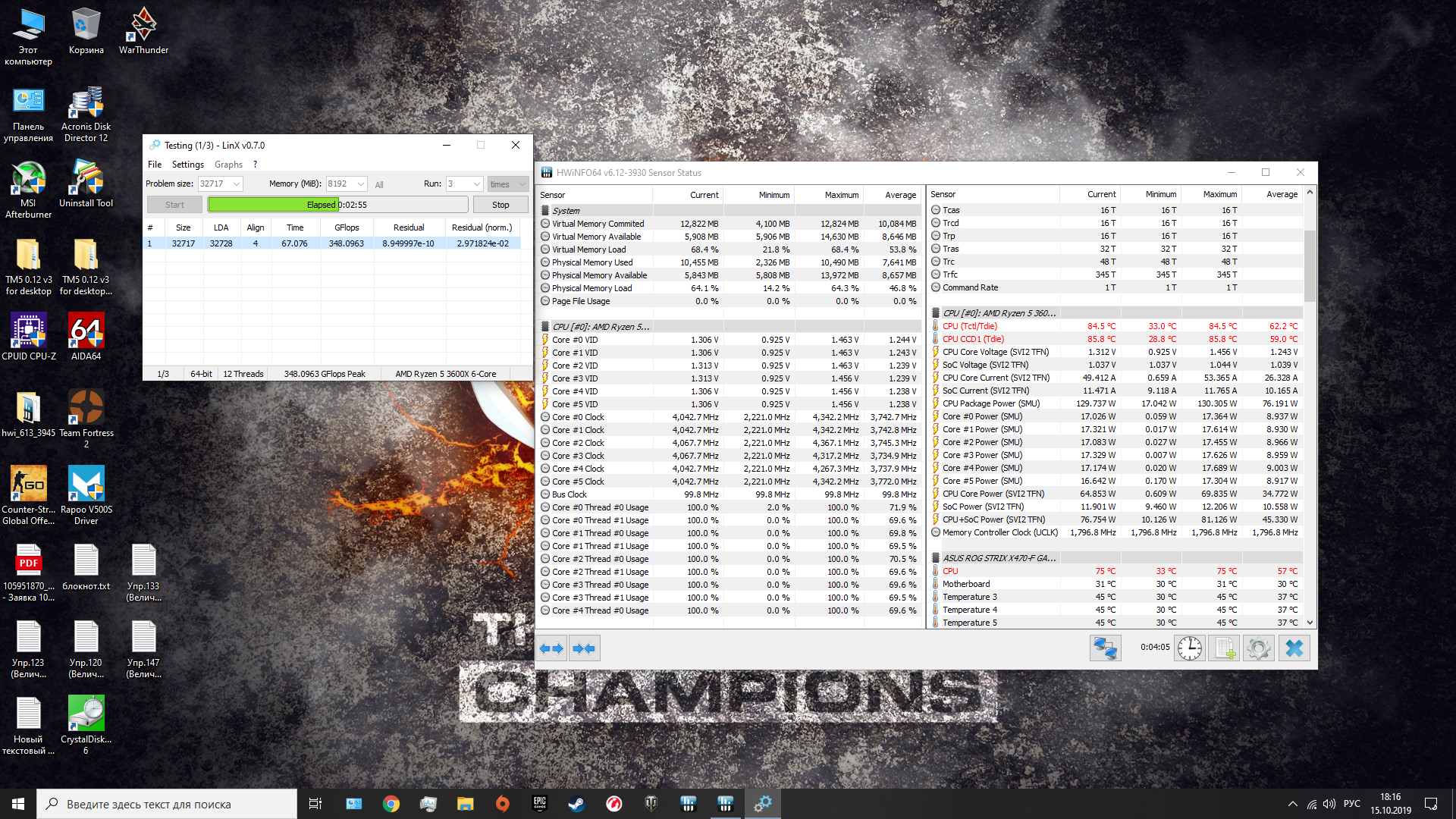Click the expand columns arrows icon
This screenshot has height=819, width=1456.
coord(551,648)
